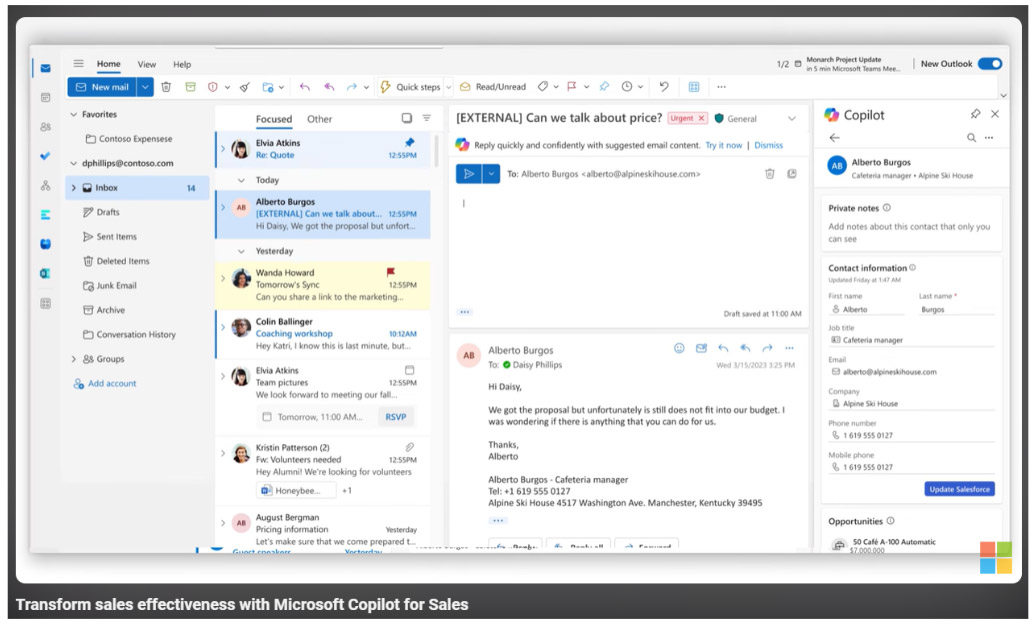
Task: Pin the Copilot pane
Action: tap(975, 114)
